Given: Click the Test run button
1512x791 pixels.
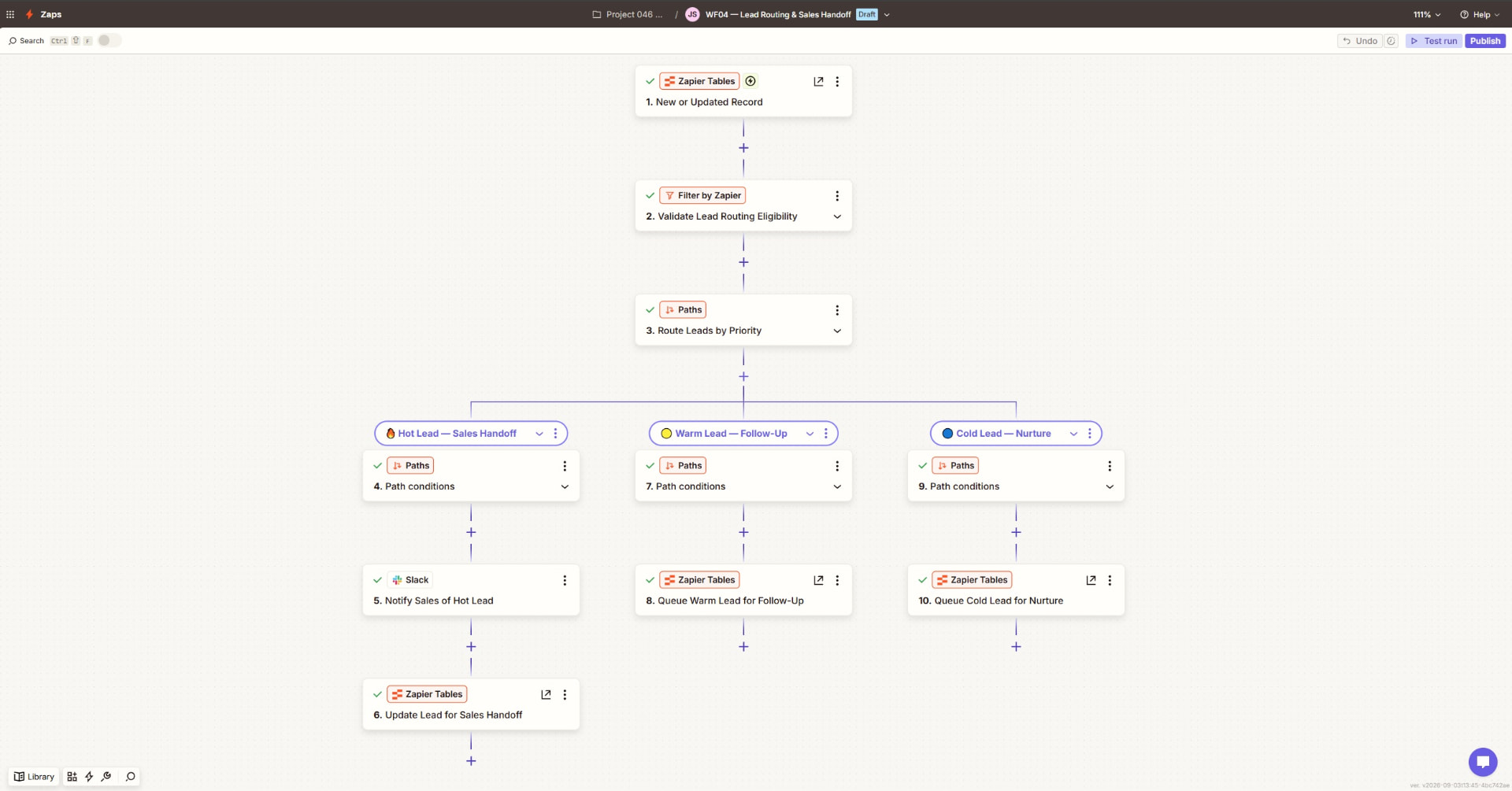Looking at the screenshot, I should click(x=1434, y=41).
